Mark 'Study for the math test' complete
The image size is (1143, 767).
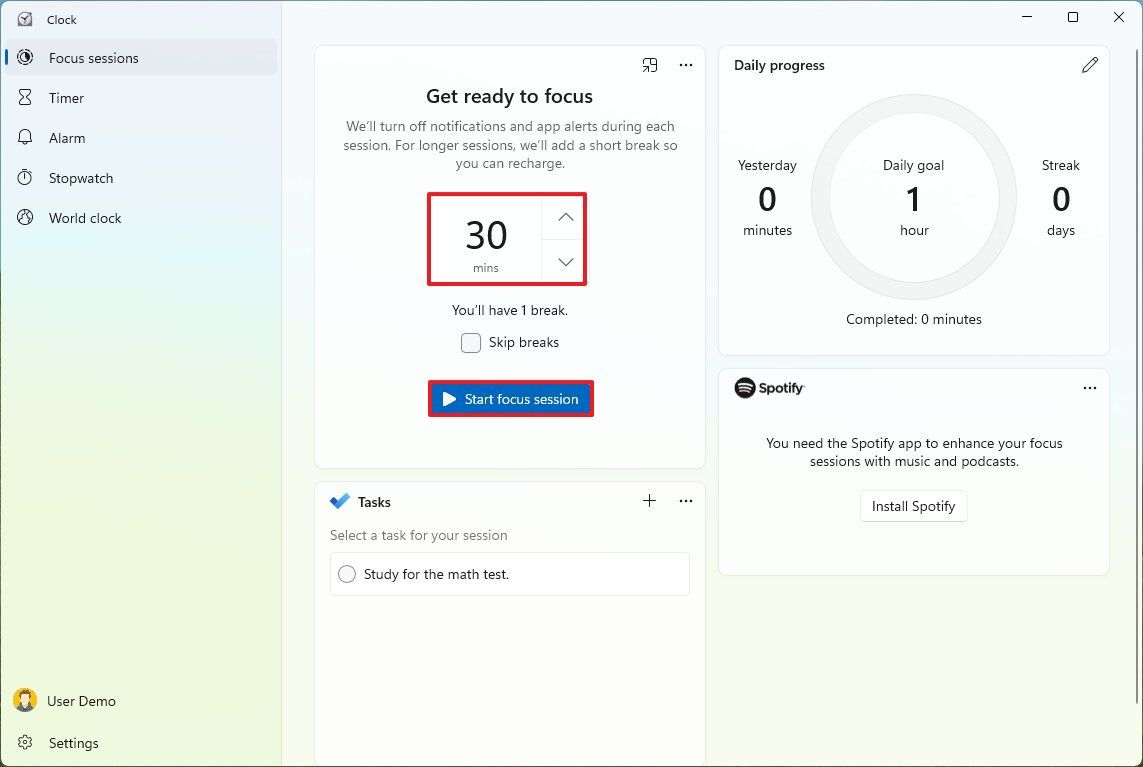[347, 574]
